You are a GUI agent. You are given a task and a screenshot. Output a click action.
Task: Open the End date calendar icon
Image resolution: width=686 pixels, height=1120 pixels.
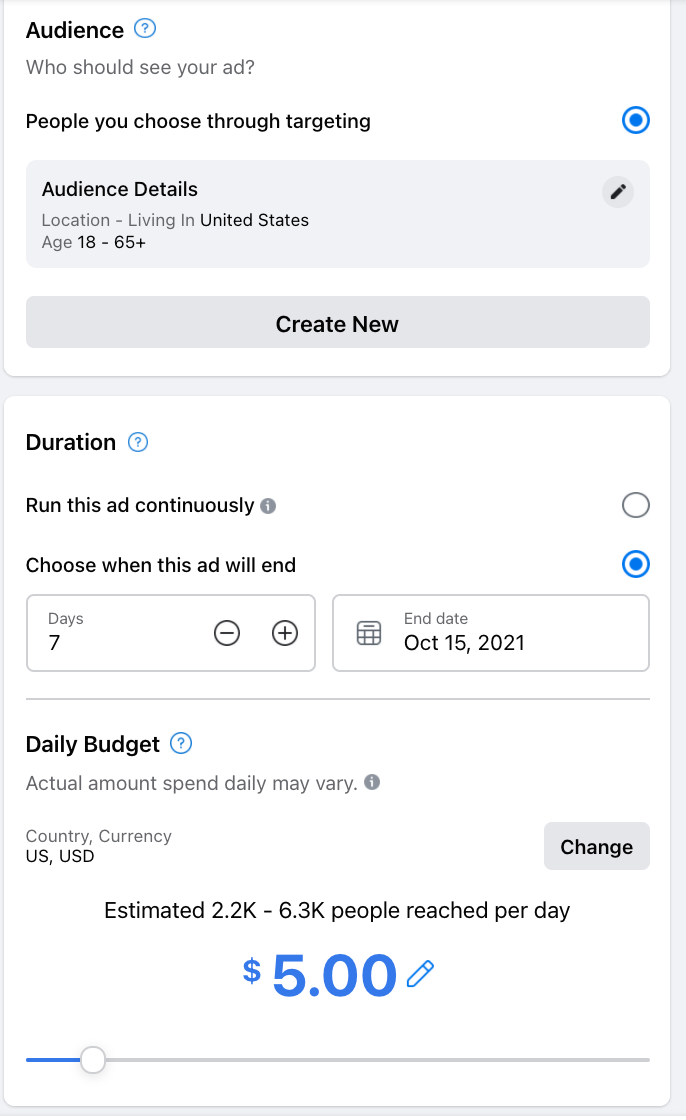tap(369, 633)
